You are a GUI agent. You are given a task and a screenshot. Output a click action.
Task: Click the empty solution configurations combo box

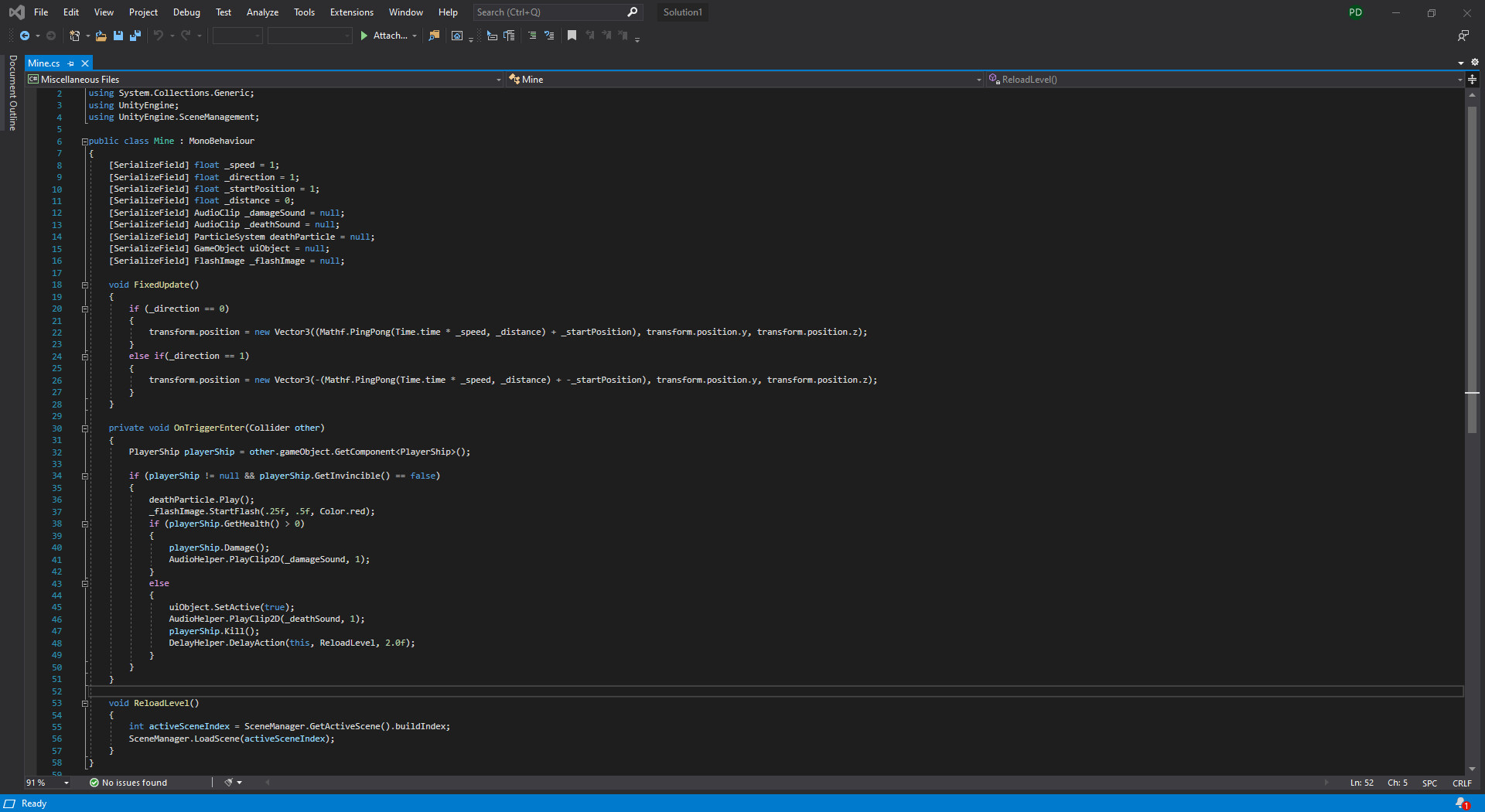coord(237,36)
